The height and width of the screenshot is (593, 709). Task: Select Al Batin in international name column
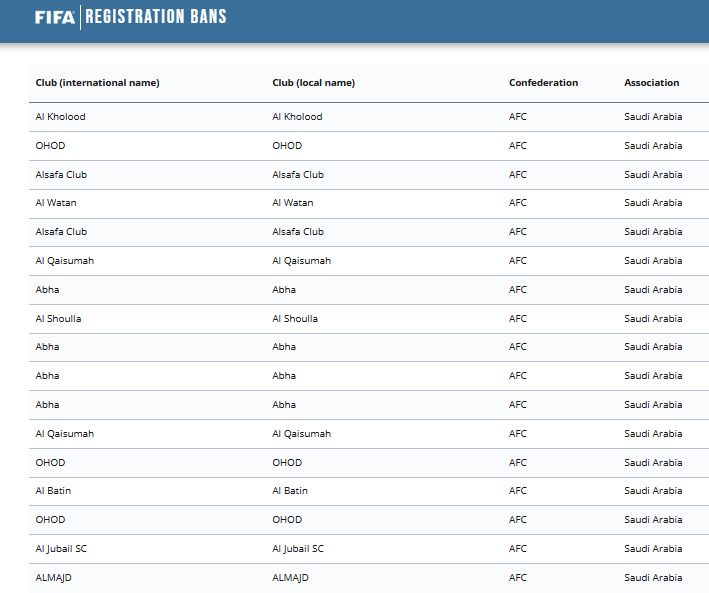point(53,491)
